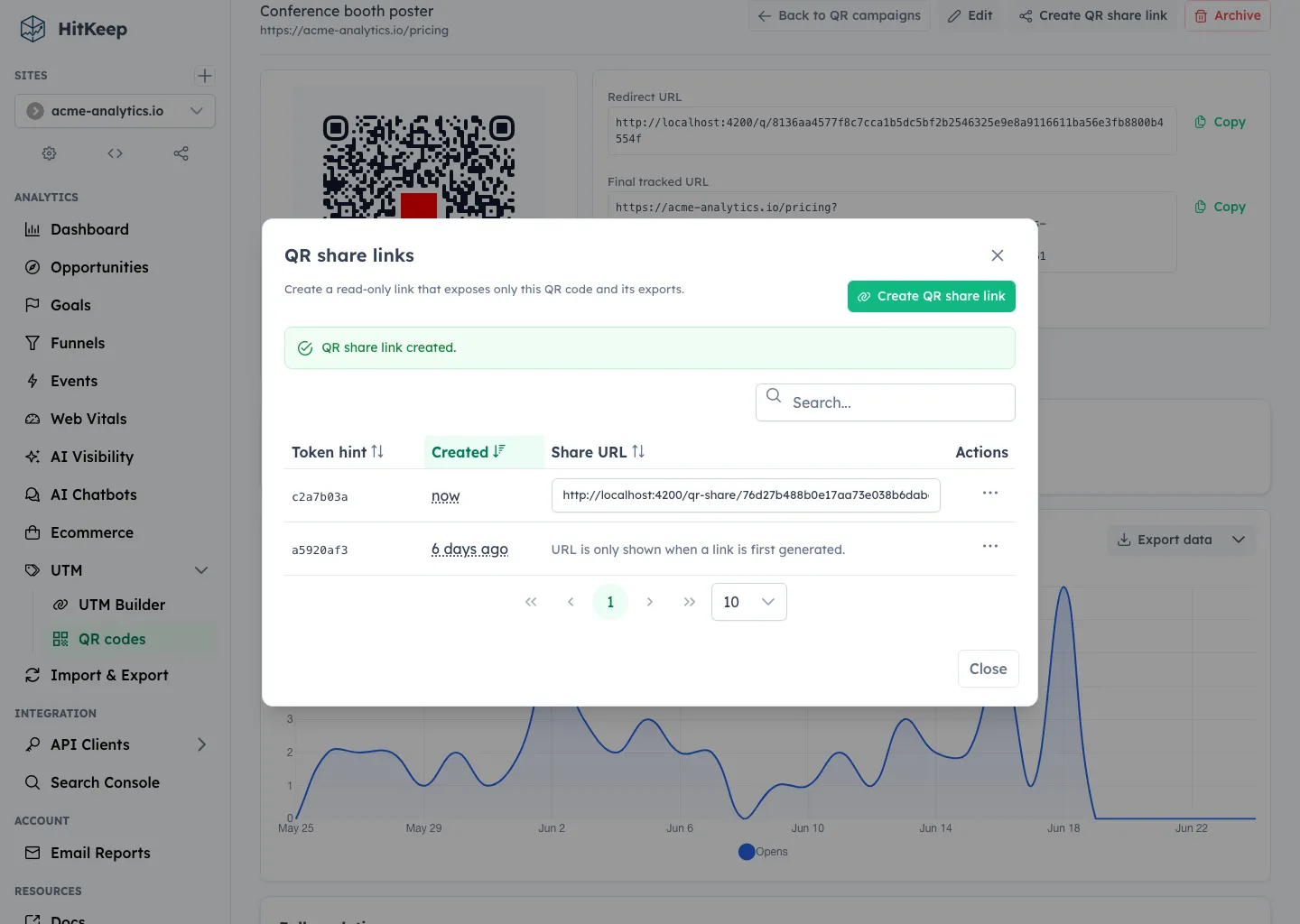Click the 'now' created timestamp
The height and width of the screenshot is (924, 1300).
(446, 496)
